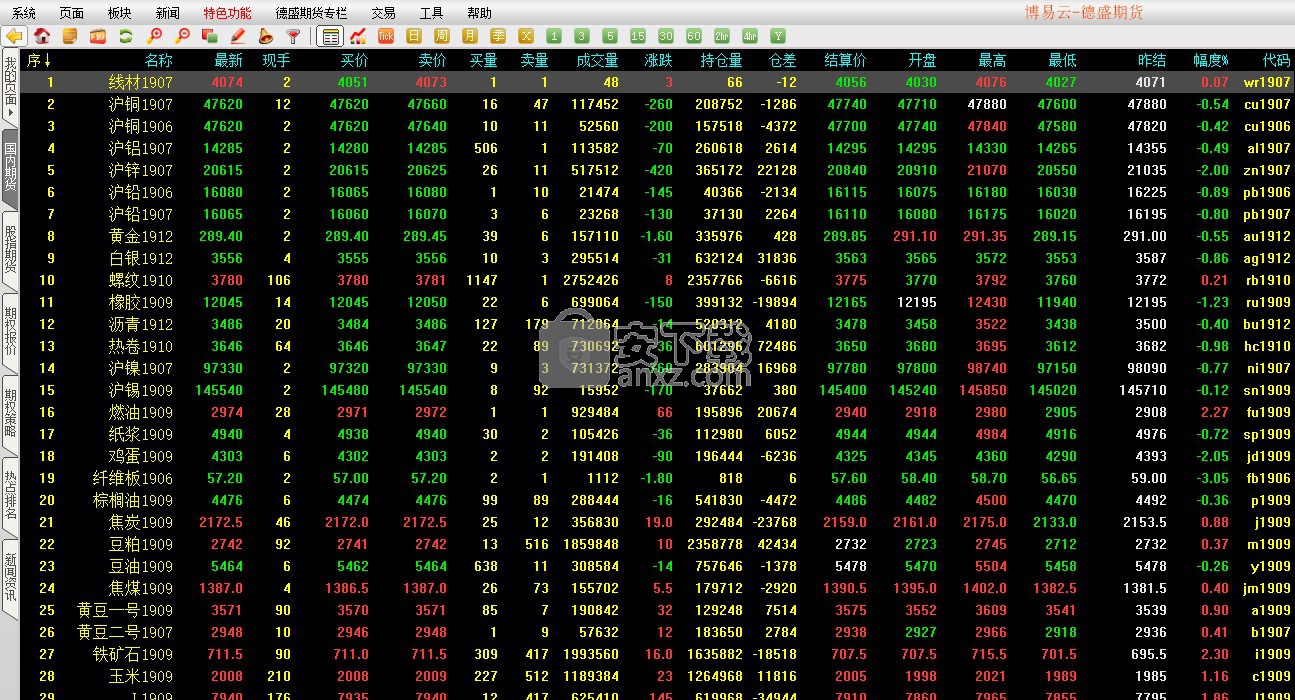The image size is (1295, 700).
Task: Sort by 最新 column header
Action: pos(228,60)
